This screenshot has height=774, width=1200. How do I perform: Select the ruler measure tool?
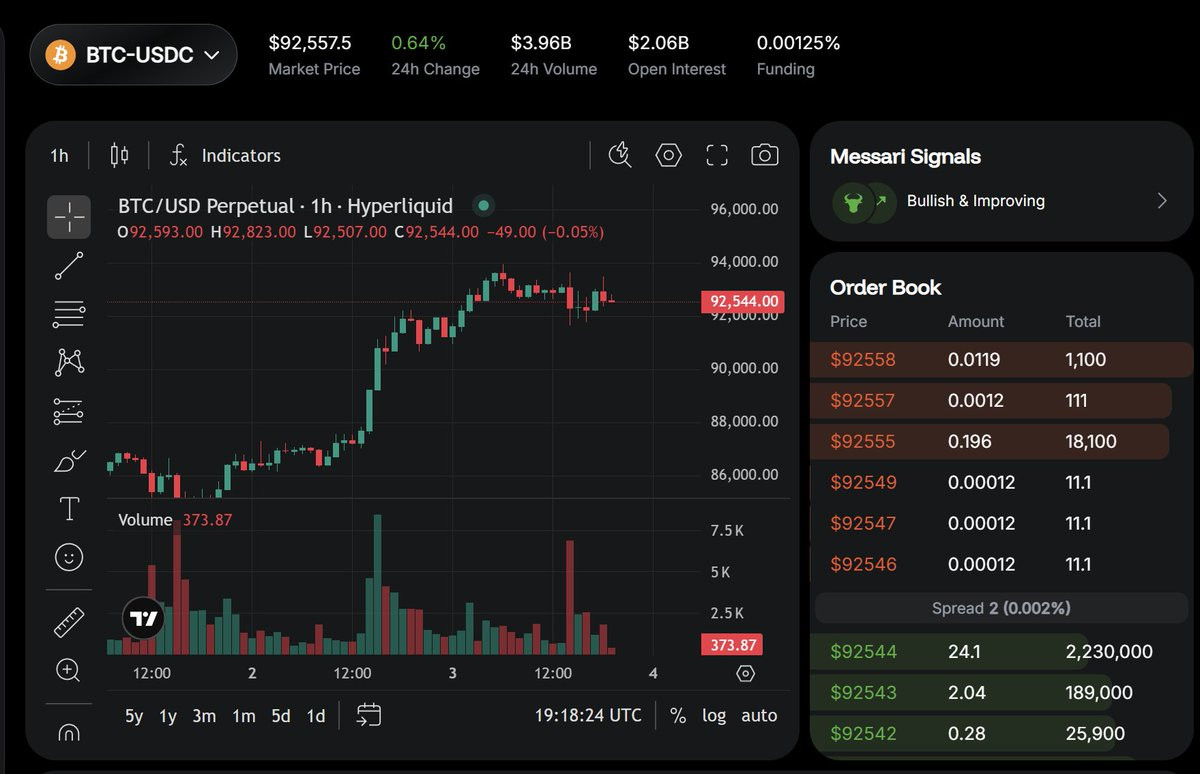tap(69, 623)
